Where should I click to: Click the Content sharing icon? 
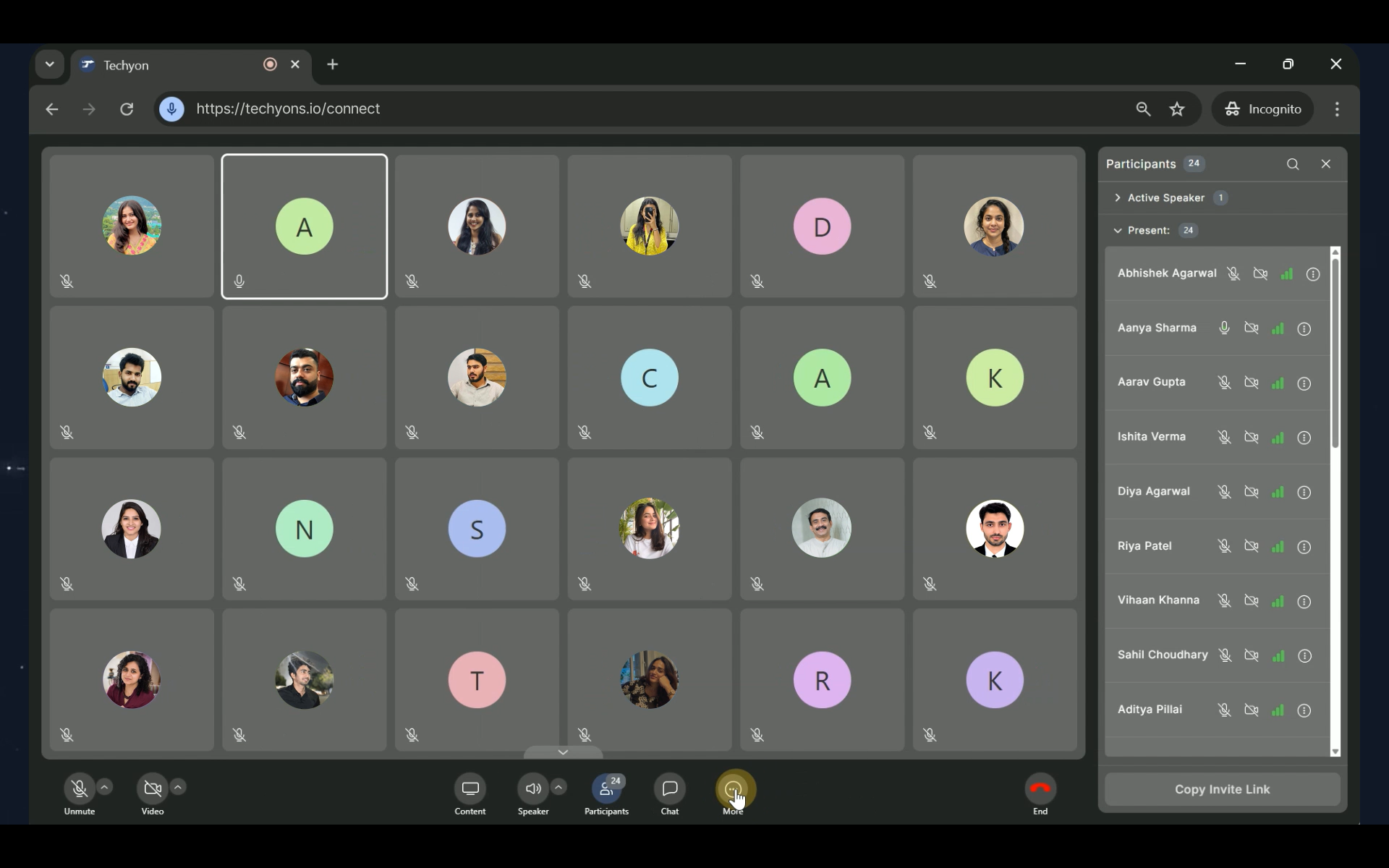coord(470,788)
